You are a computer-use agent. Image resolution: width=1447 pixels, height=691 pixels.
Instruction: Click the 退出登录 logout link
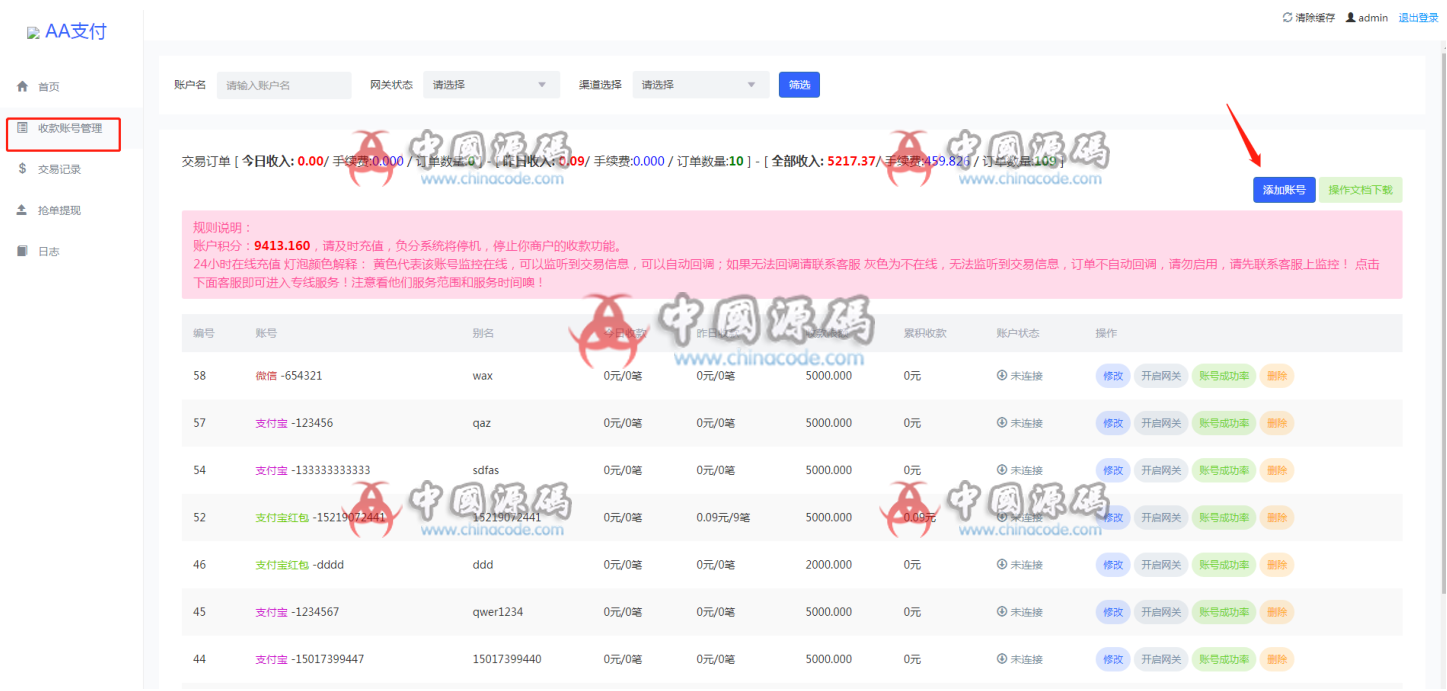point(1418,16)
